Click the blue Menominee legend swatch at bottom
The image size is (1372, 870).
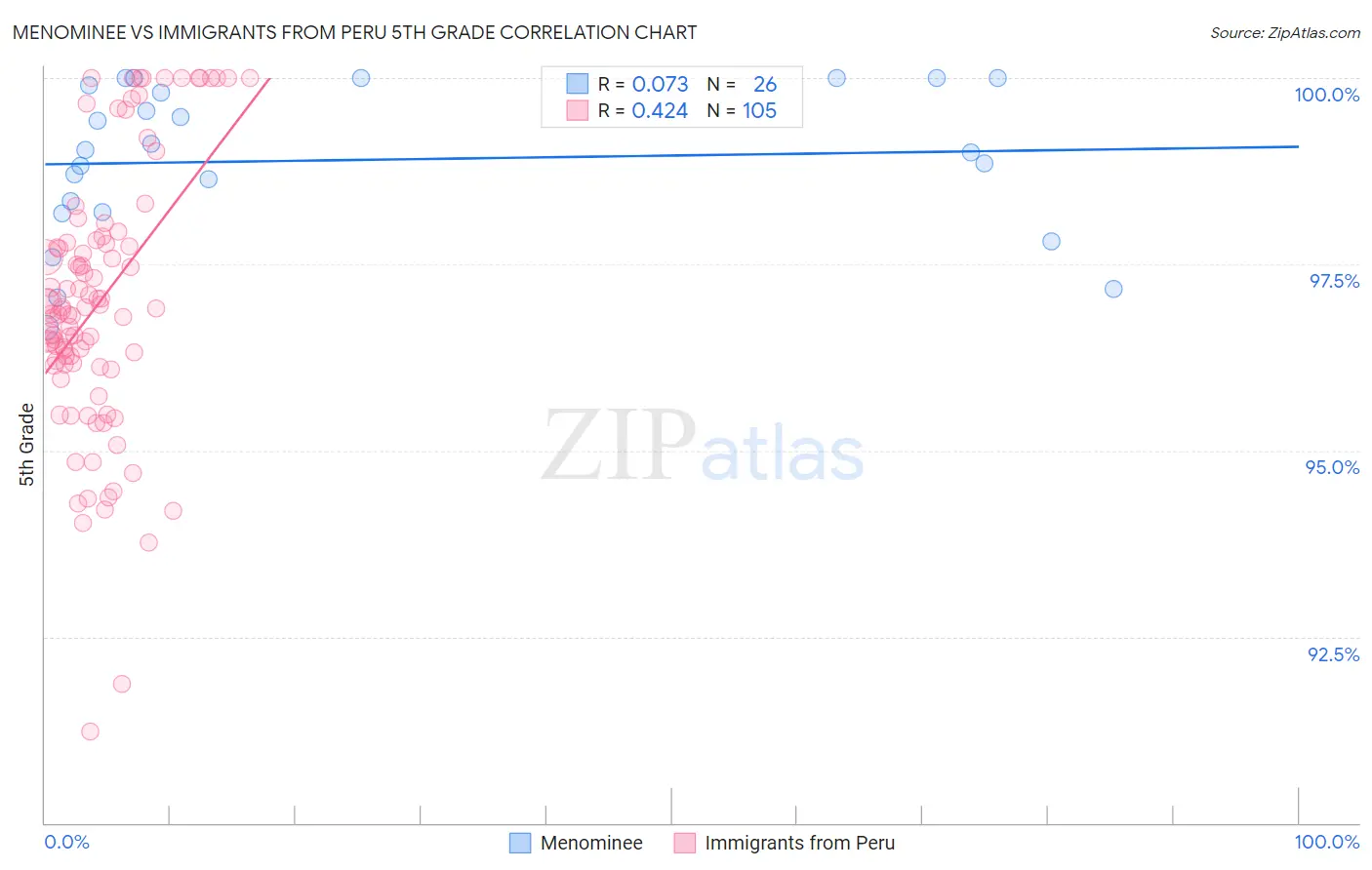point(520,843)
